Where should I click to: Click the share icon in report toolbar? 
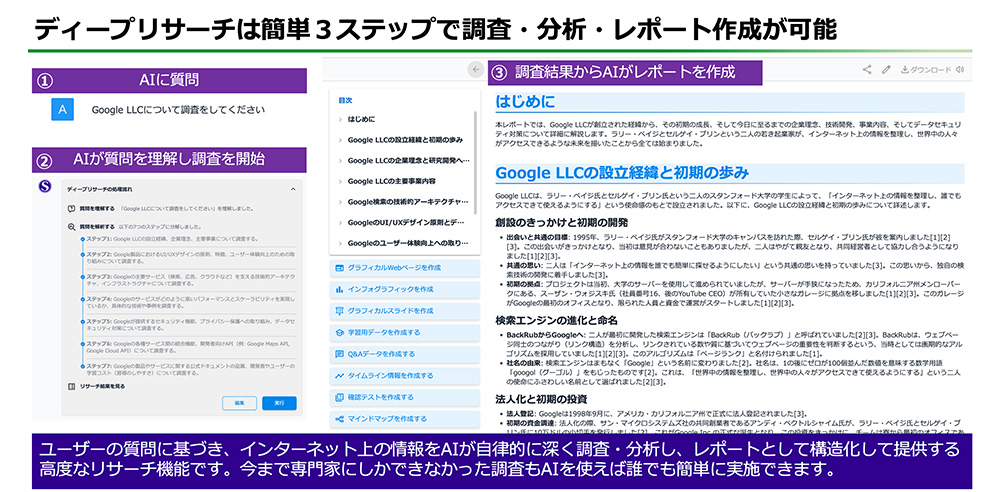pos(868,70)
